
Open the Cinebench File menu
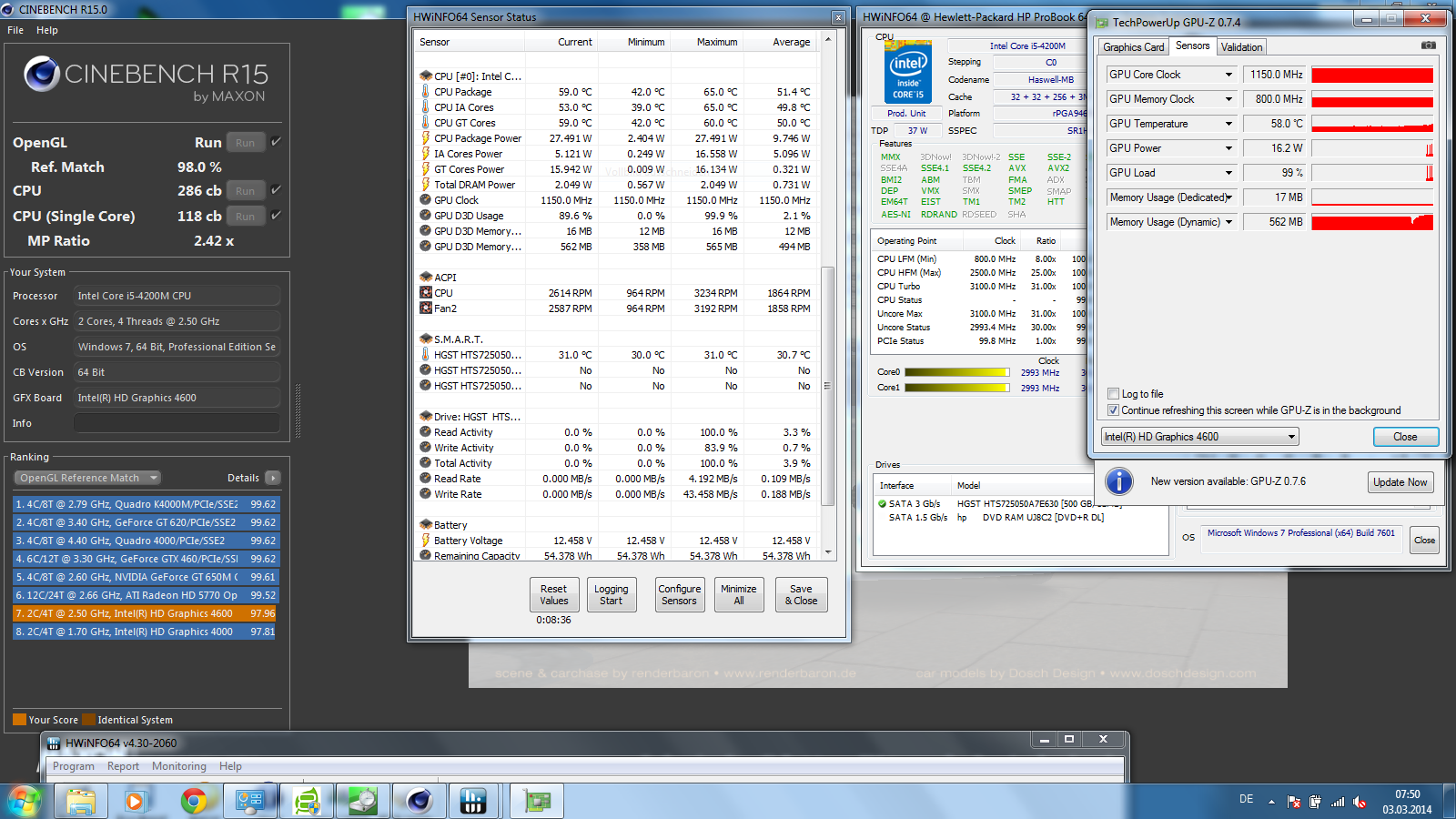tap(15, 30)
